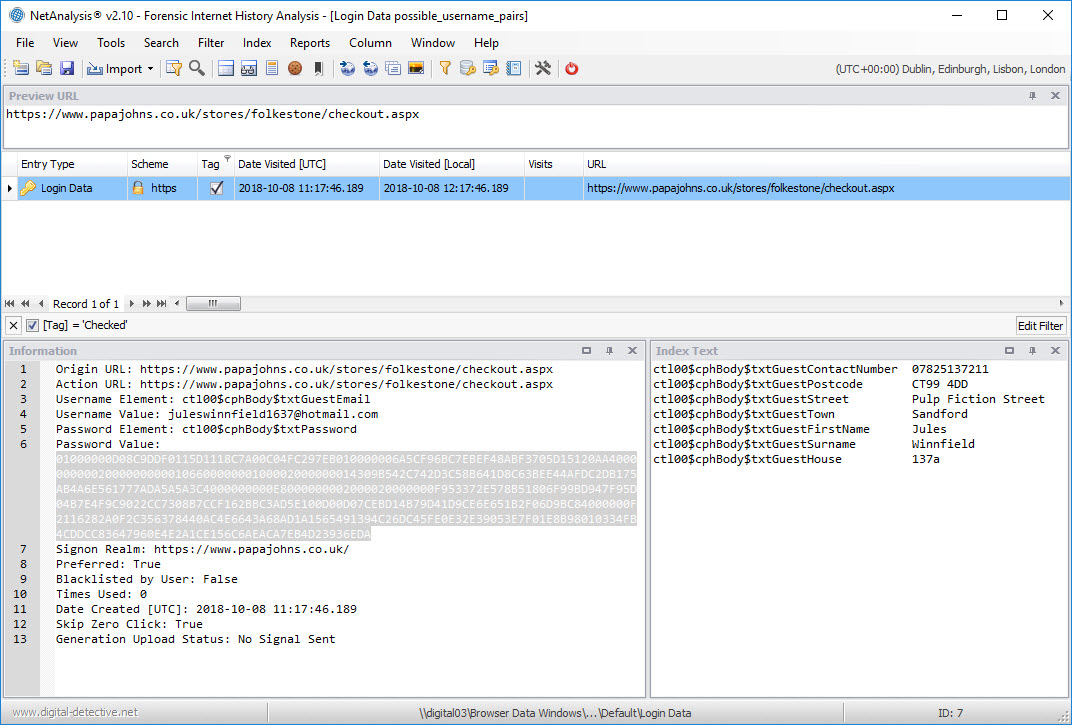Click the magnifying glass search icon

[197, 68]
